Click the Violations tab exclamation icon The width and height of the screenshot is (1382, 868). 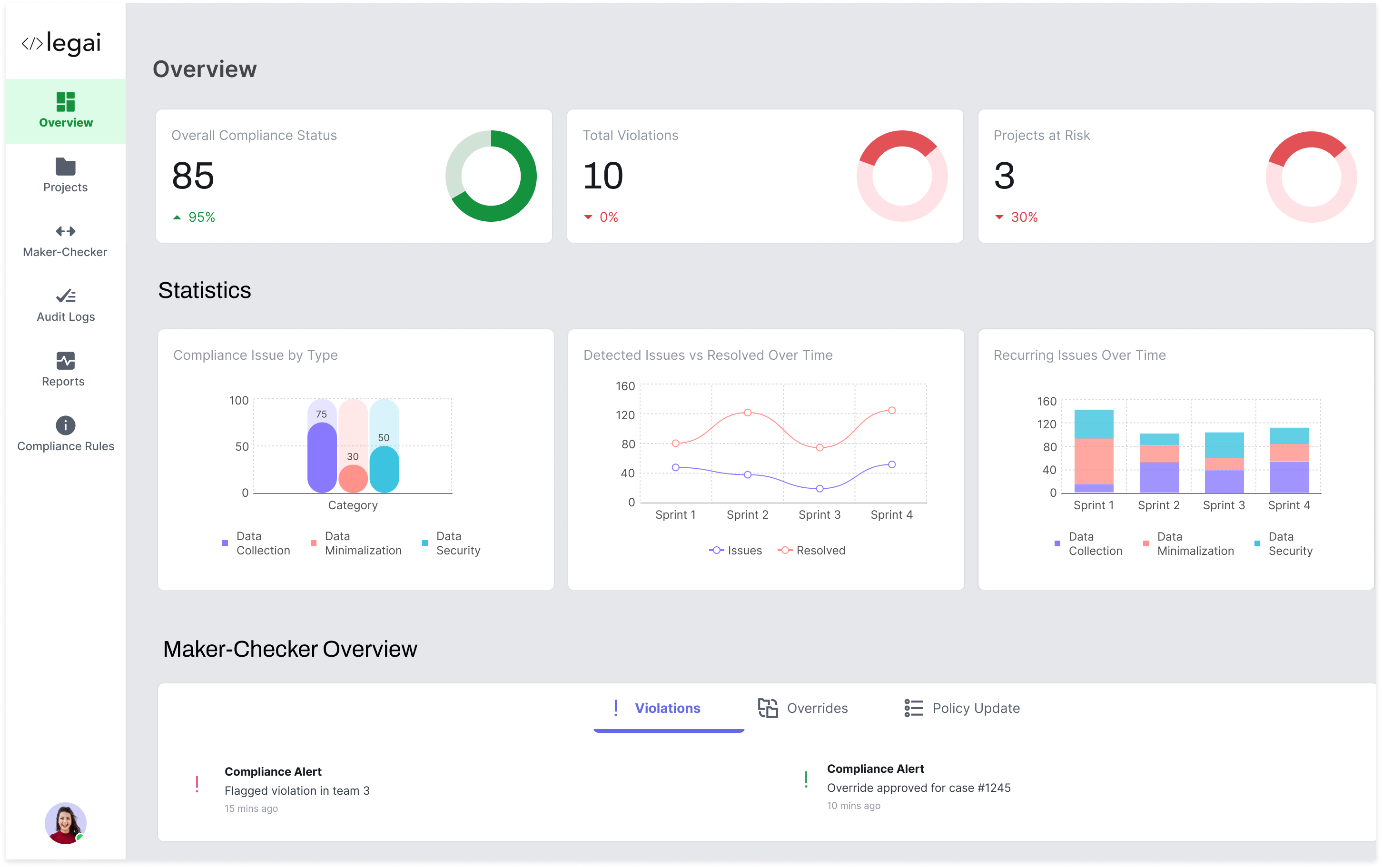pyautogui.click(x=616, y=708)
